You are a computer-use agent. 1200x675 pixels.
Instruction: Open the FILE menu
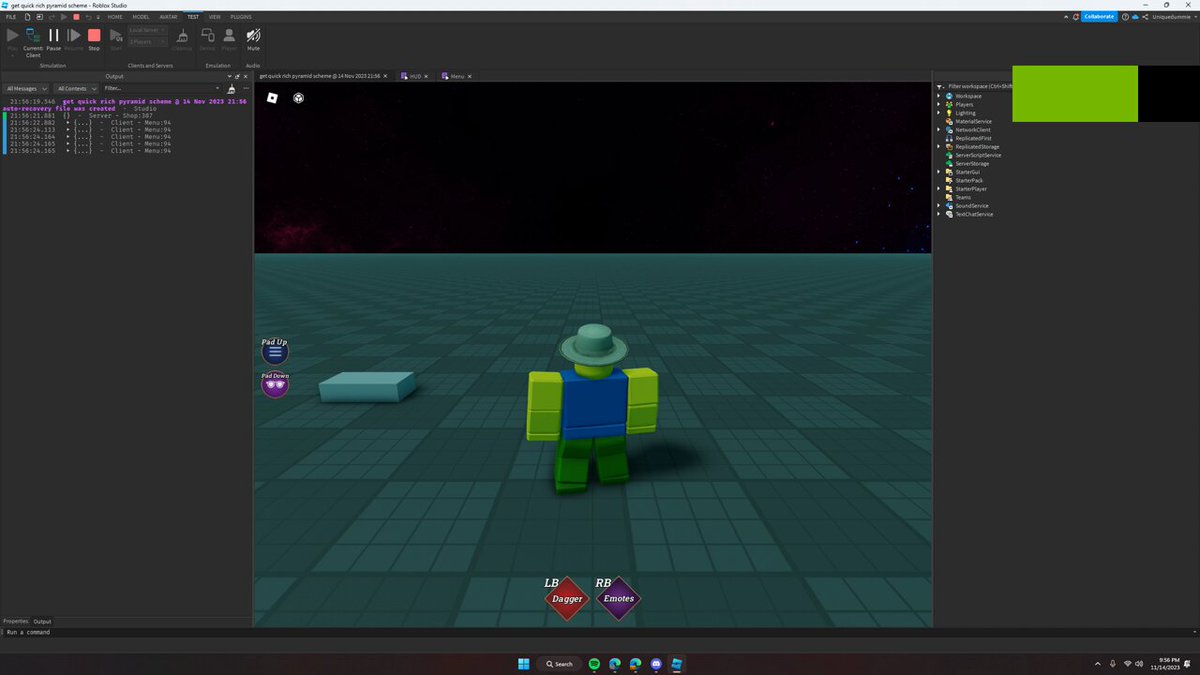(x=11, y=17)
